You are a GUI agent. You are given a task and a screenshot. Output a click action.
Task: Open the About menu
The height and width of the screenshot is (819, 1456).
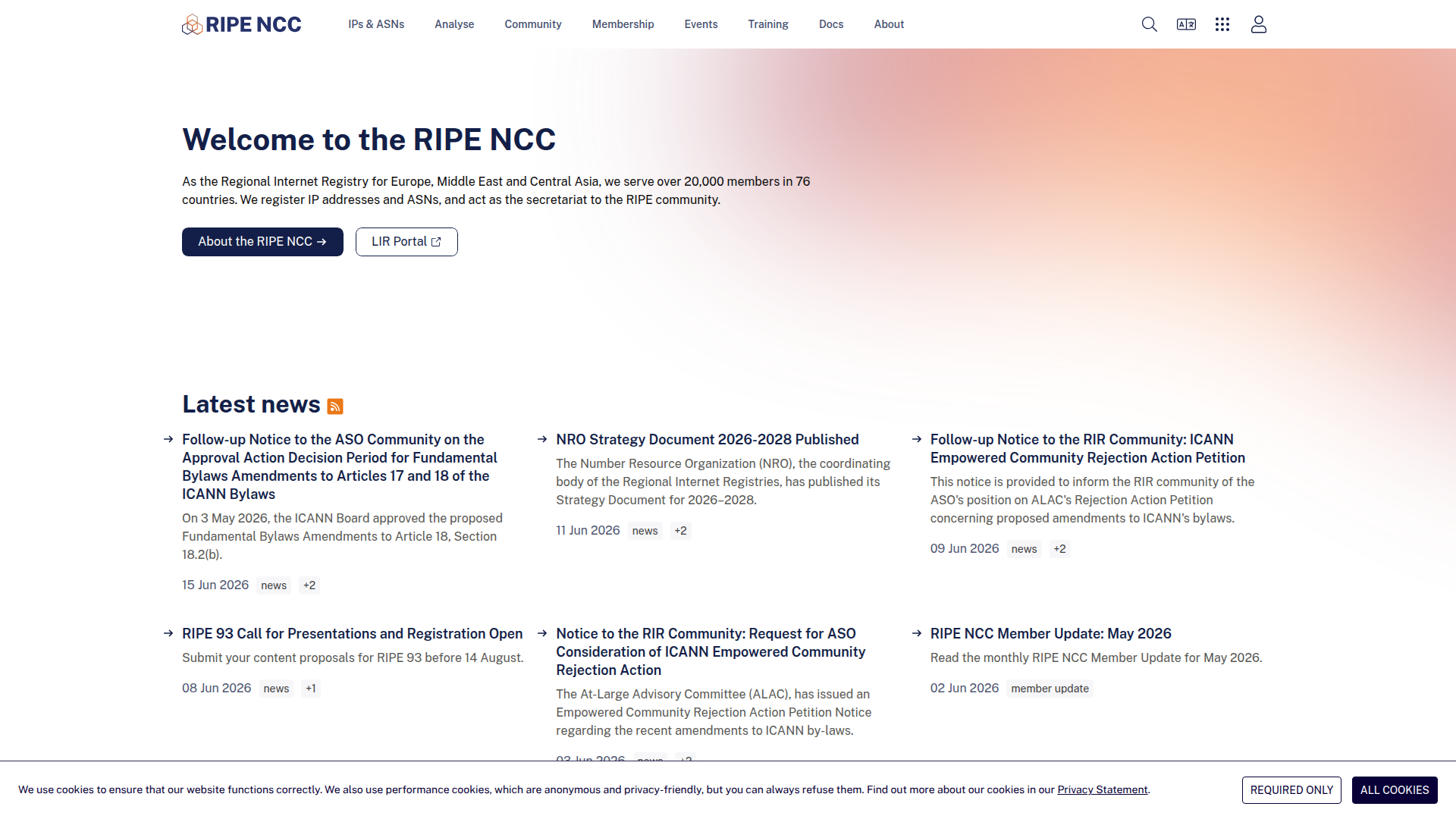tap(889, 24)
